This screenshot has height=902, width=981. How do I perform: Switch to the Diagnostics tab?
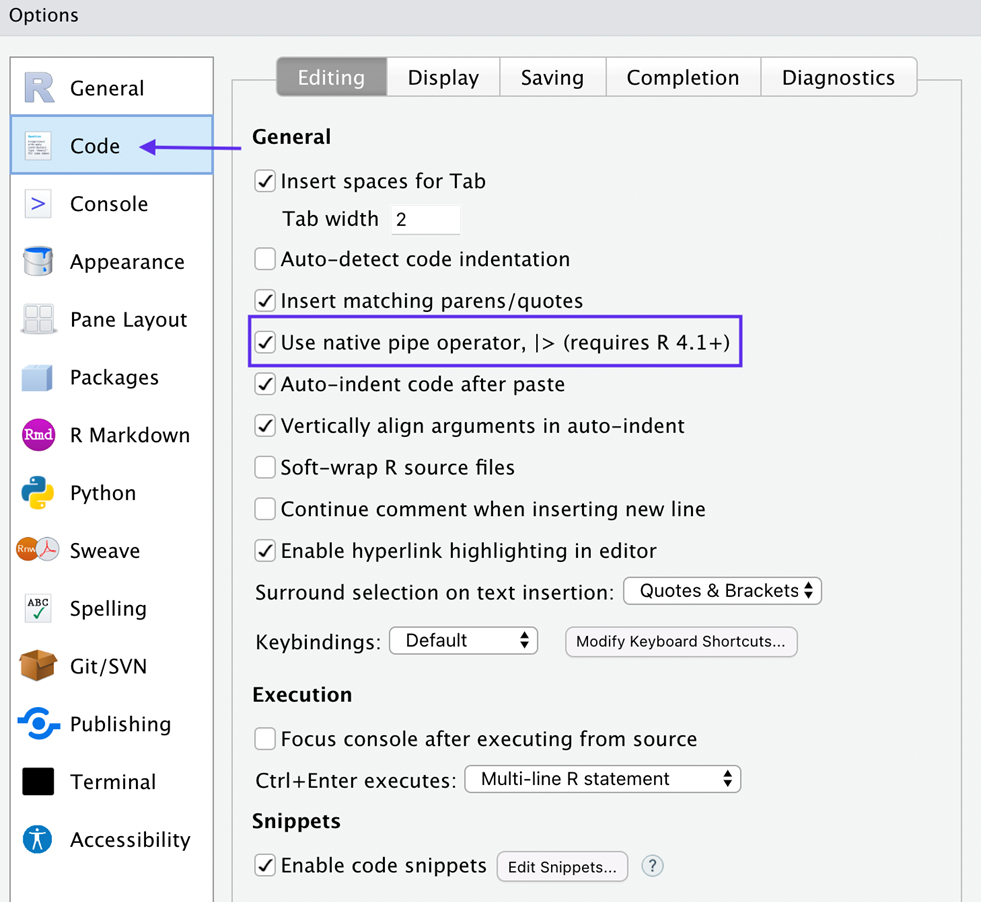(x=838, y=78)
